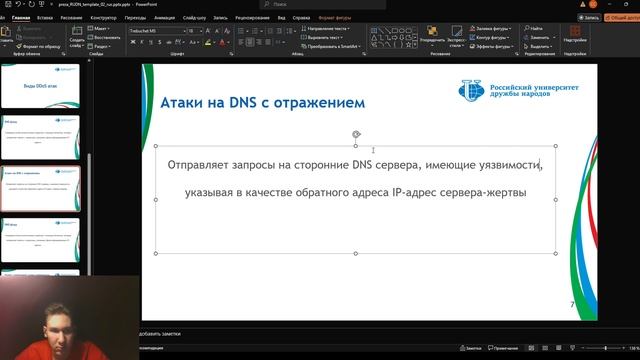
Task: Open the Вставка ribbon tab
Action: coord(45,18)
